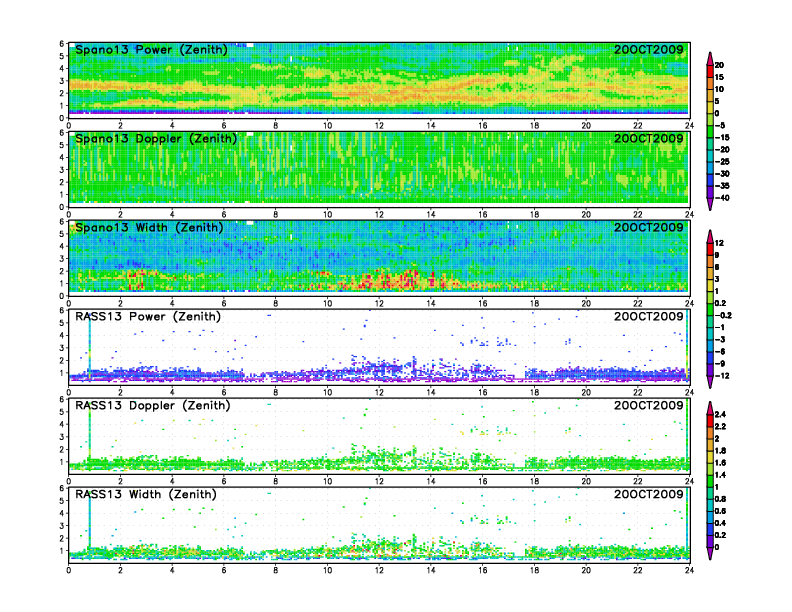792x612 pixels.
Task: Pick the red segment of the top colorbar
Action: coord(710,71)
